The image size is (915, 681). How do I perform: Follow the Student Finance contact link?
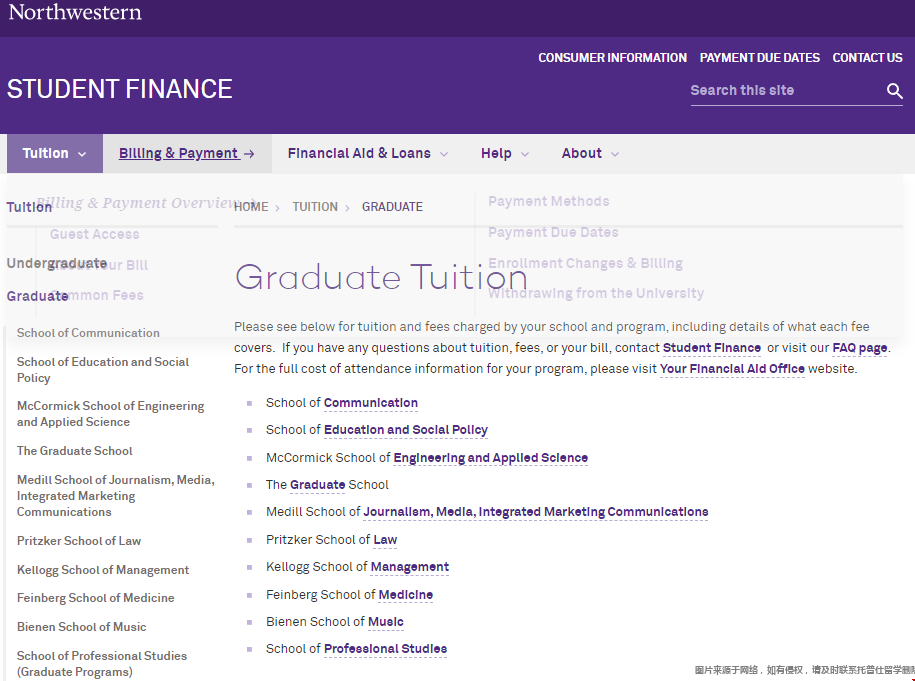(x=712, y=348)
